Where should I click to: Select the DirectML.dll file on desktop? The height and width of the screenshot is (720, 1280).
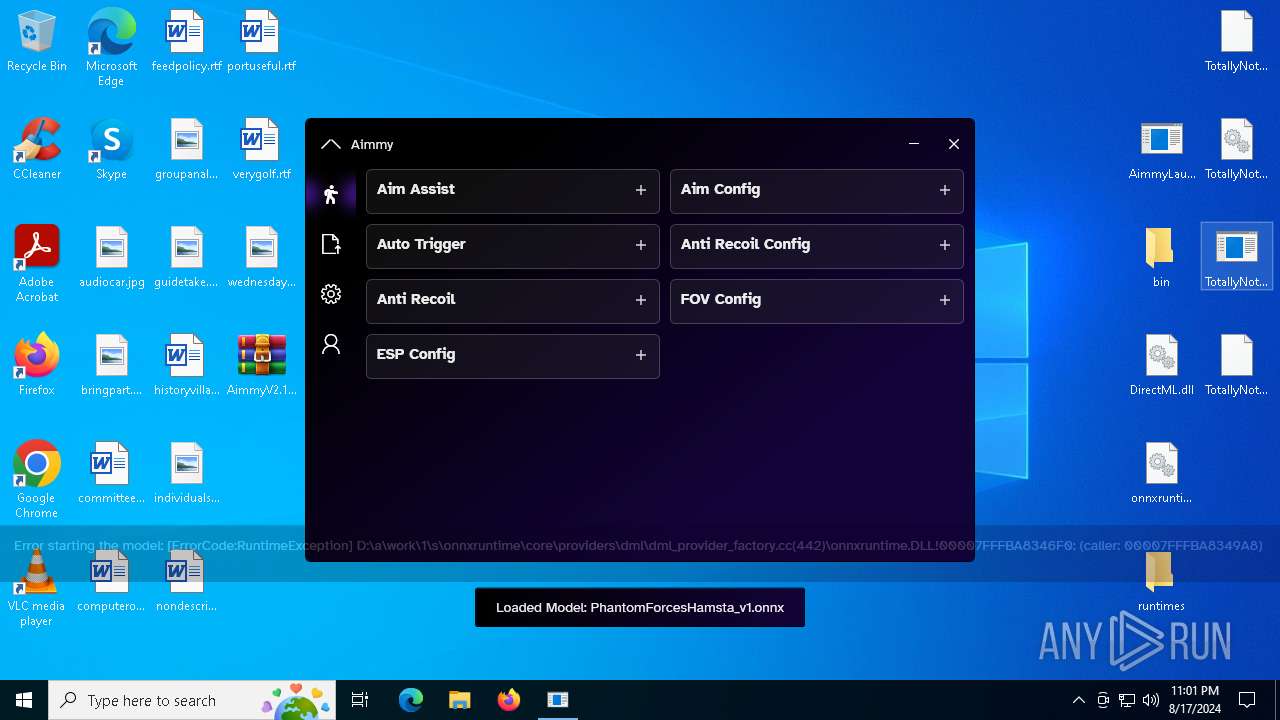coord(1161,366)
